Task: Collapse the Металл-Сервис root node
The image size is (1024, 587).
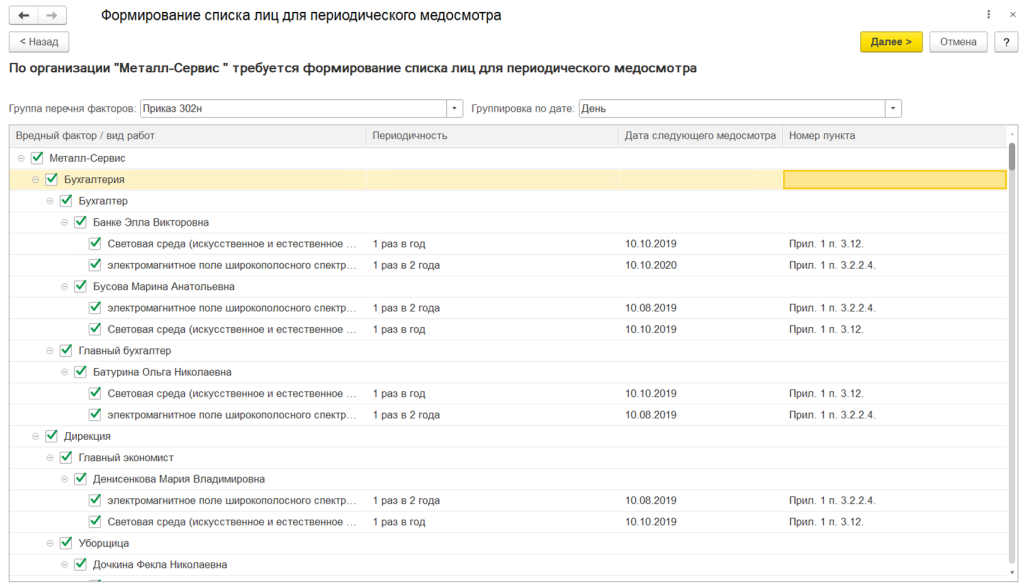Action: (21, 158)
